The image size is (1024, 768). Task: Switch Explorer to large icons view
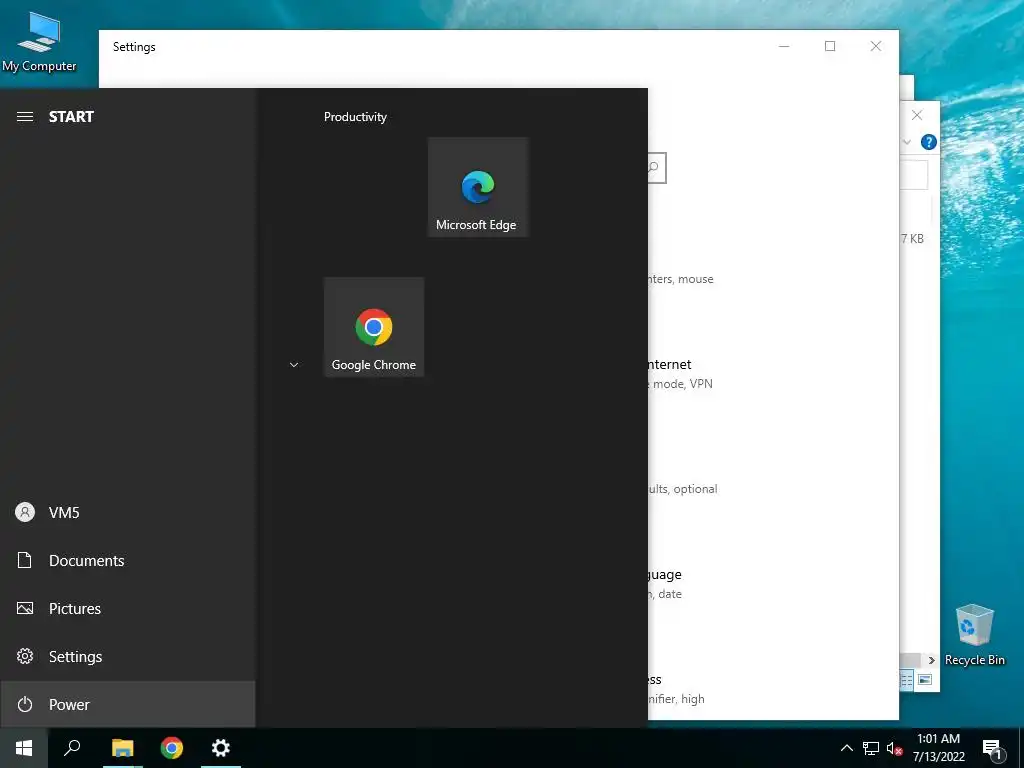[x=925, y=680]
